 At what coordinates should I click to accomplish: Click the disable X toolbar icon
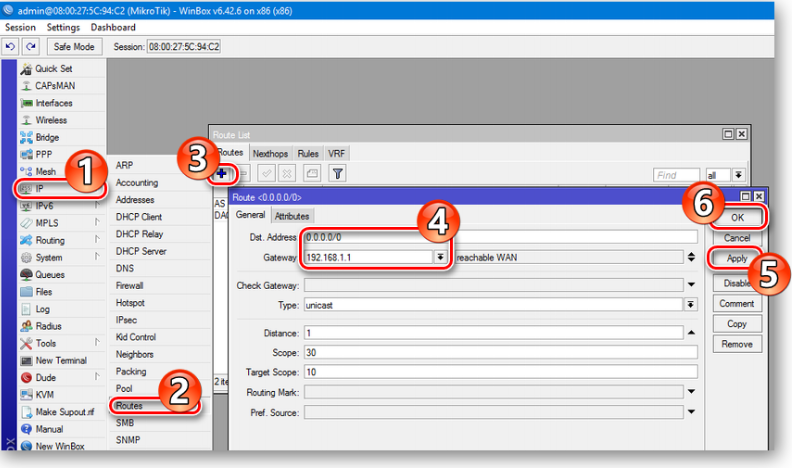pos(287,174)
